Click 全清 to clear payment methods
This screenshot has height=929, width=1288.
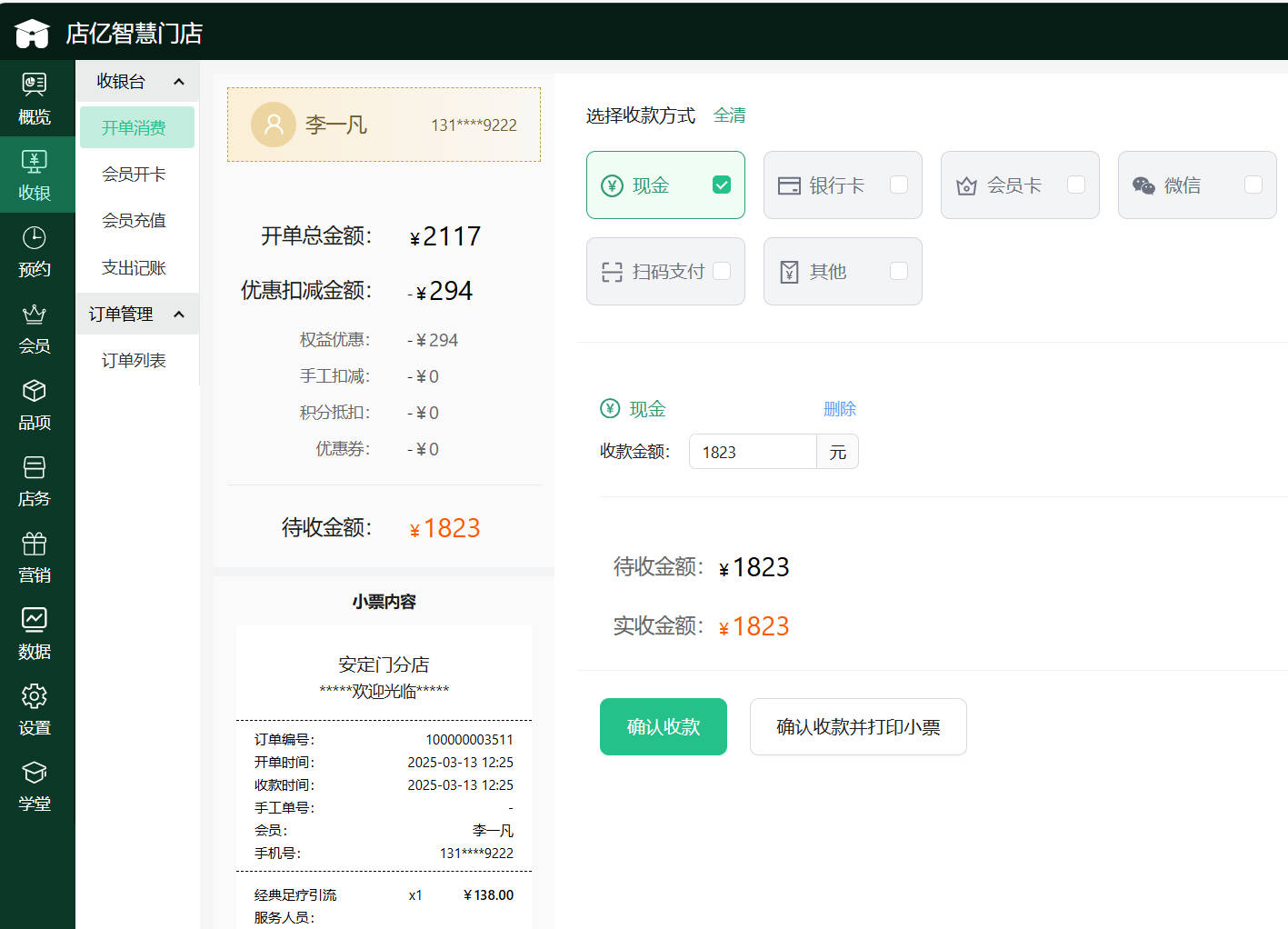click(729, 115)
